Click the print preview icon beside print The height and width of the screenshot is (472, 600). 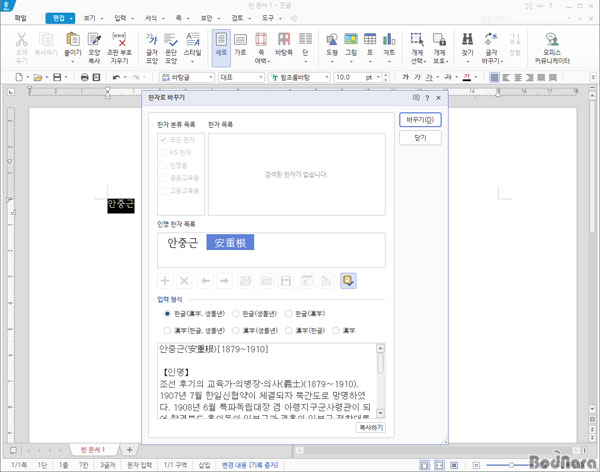click(96, 77)
